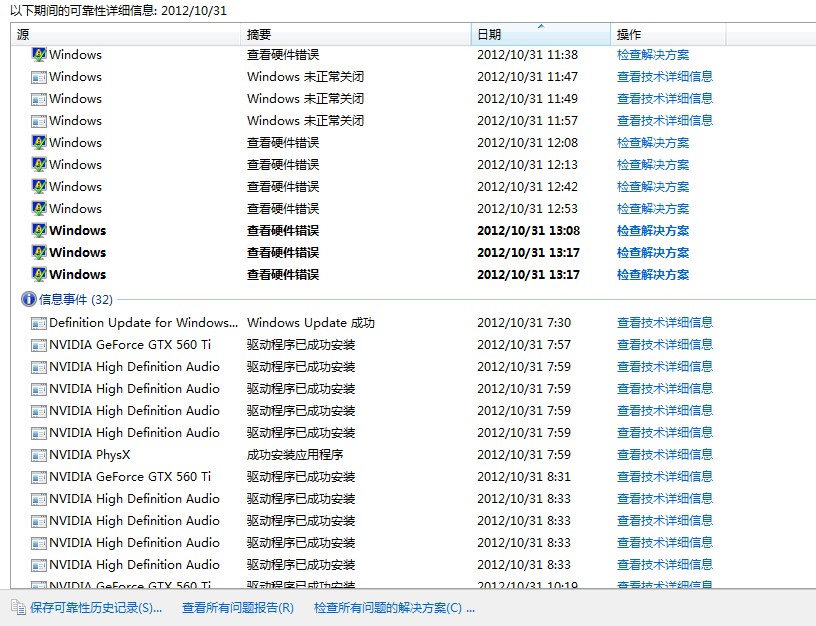Sort by the 源 column header

point(126,34)
